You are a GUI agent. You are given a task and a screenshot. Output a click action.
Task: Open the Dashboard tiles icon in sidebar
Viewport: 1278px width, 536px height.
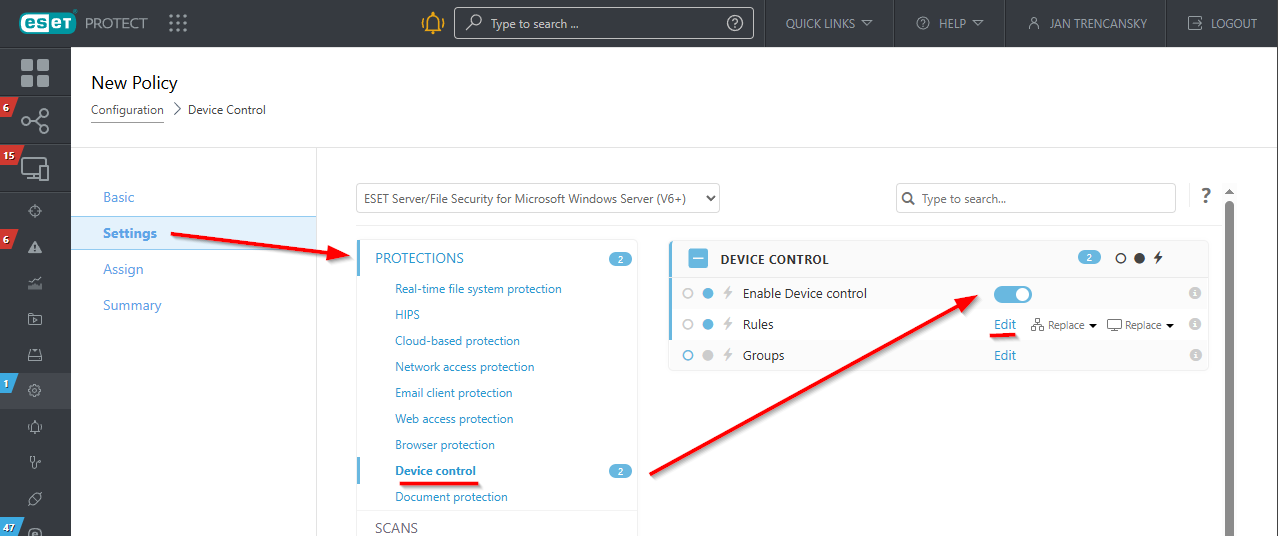(x=35, y=73)
